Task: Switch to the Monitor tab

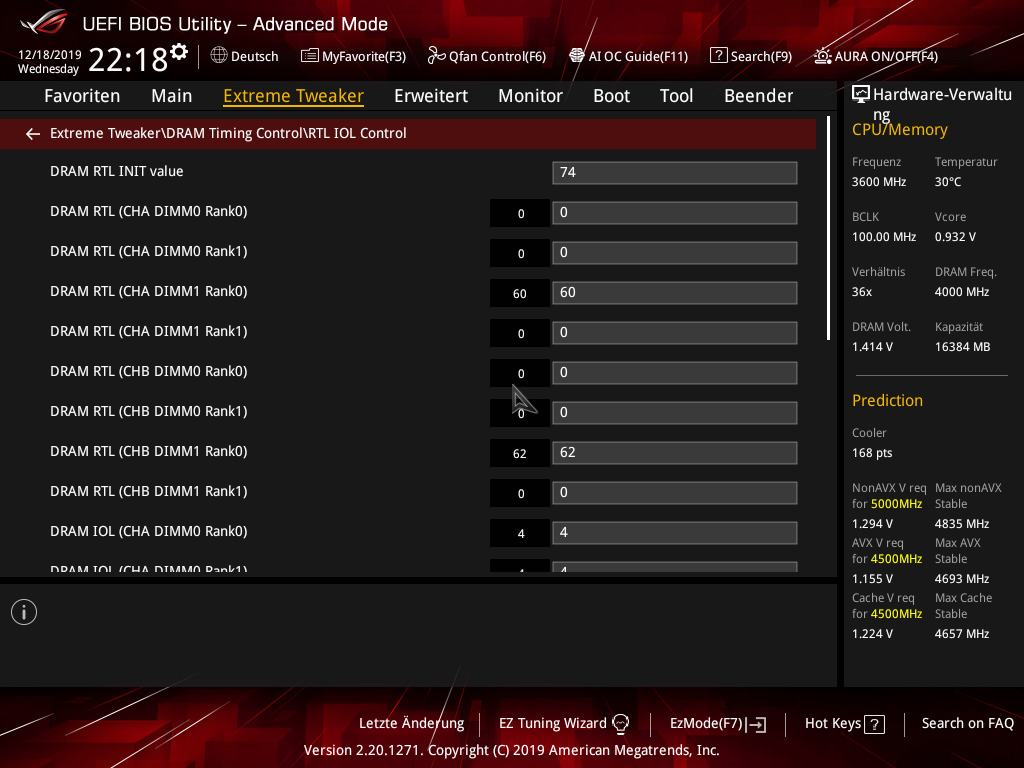Action: (530, 96)
